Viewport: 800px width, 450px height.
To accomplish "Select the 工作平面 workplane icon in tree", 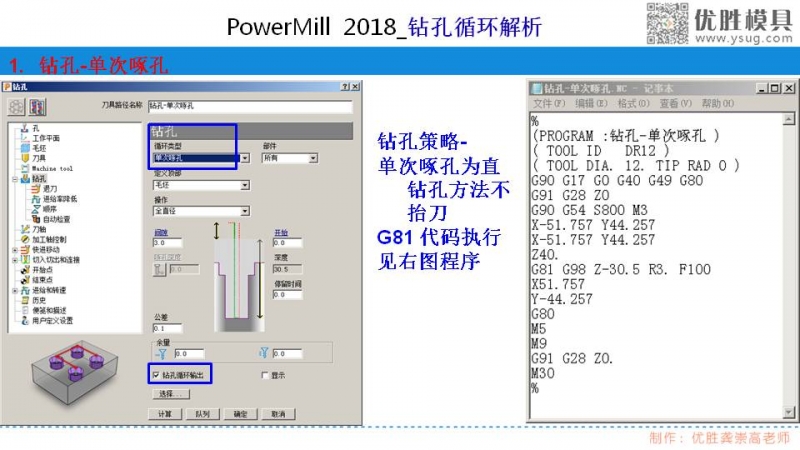I will click(x=24, y=138).
